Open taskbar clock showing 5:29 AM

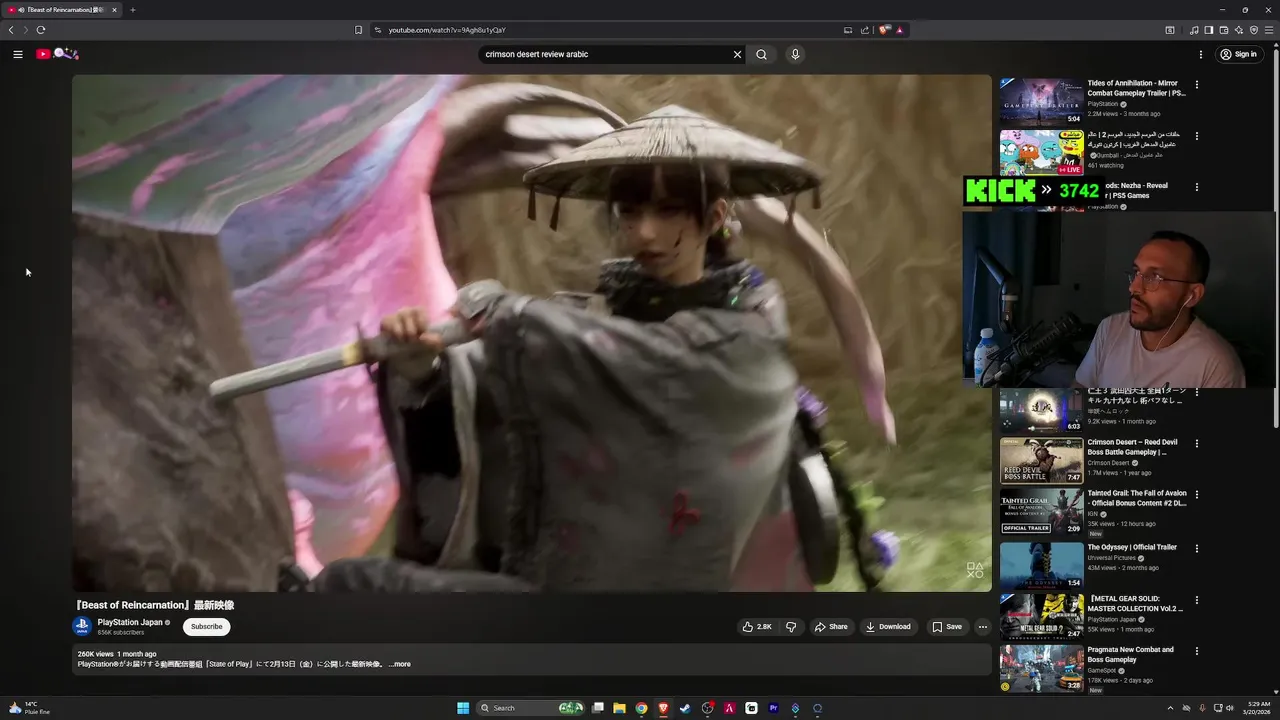pyautogui.click(x=1256, y=708)
